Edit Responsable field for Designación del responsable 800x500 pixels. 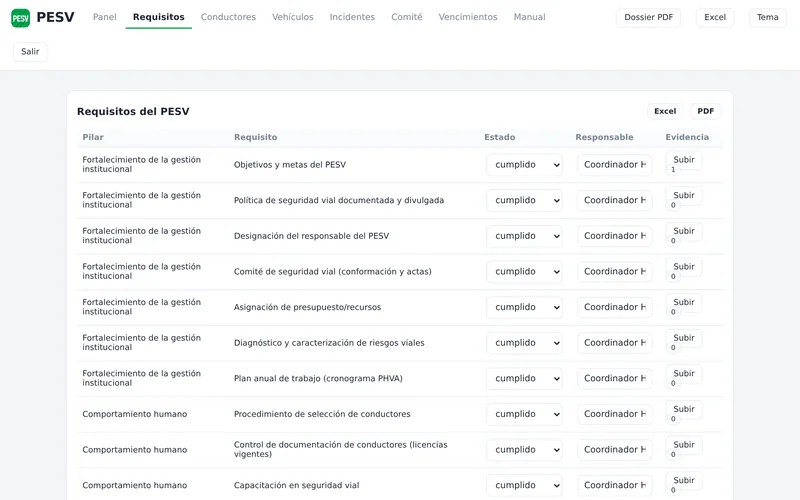pyautogui.click(x=615, y=236)
